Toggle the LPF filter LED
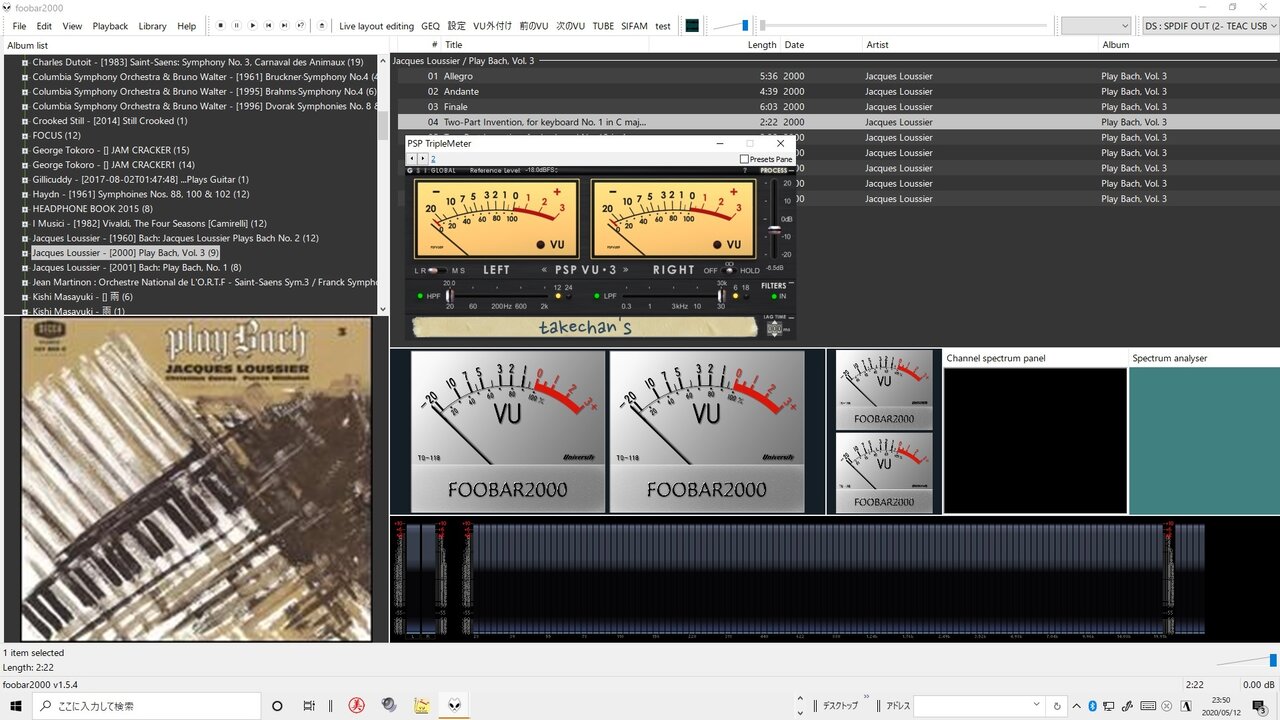The height and width of the screenshot is (720, 1280). coord(597,296)
